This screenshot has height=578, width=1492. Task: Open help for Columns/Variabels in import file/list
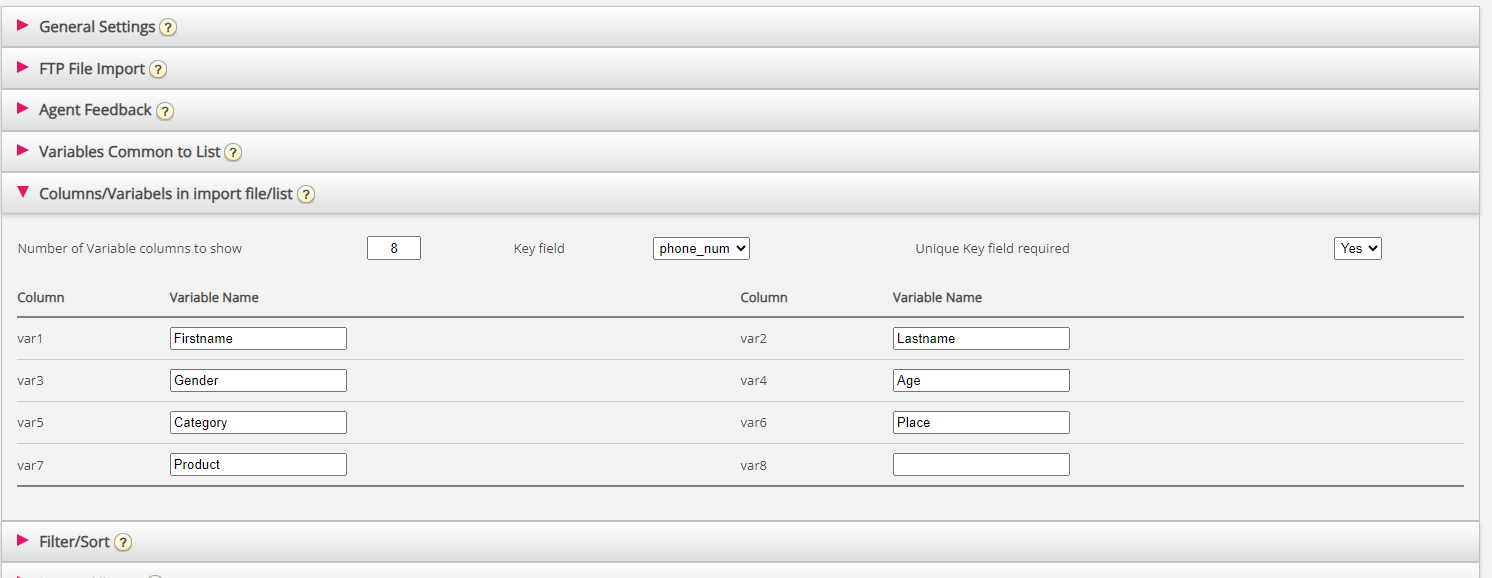306,194
